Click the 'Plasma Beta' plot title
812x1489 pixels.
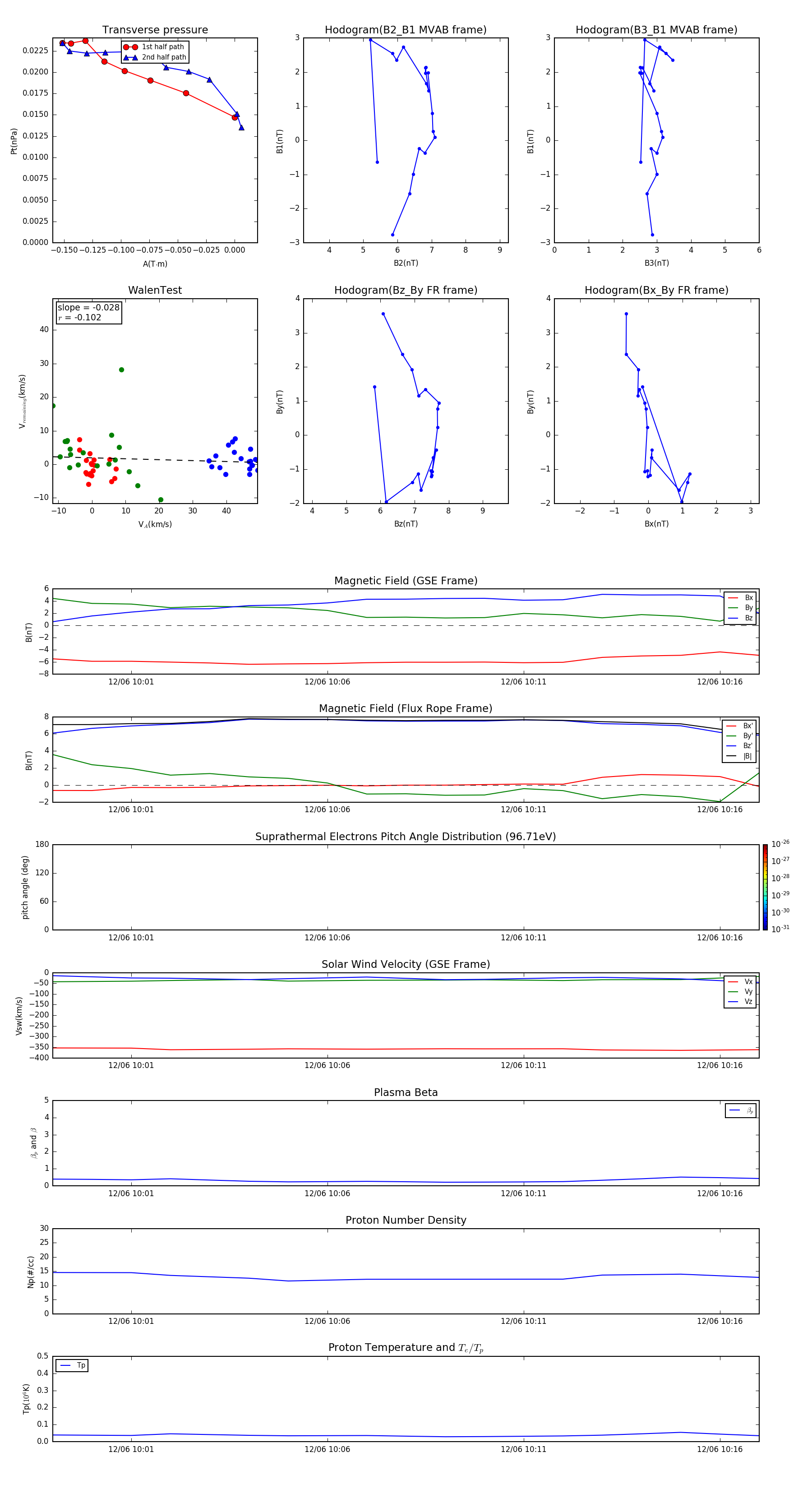pos(406,1092)
